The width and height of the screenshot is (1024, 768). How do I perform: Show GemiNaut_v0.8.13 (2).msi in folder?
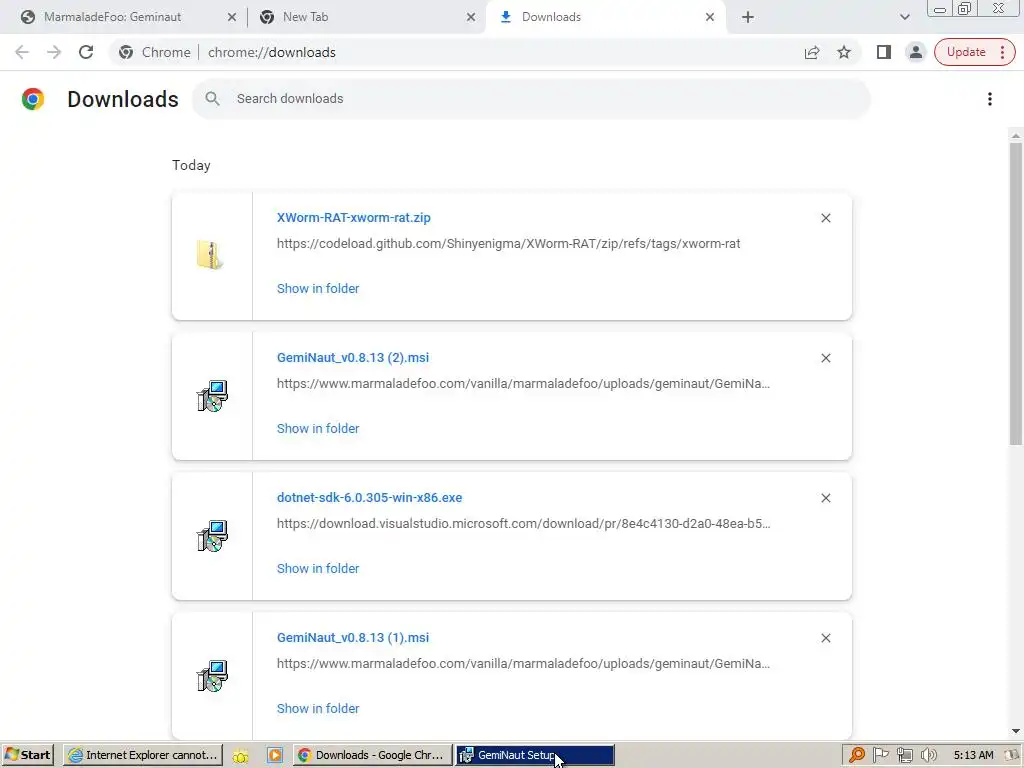click(x=318, y=428)
